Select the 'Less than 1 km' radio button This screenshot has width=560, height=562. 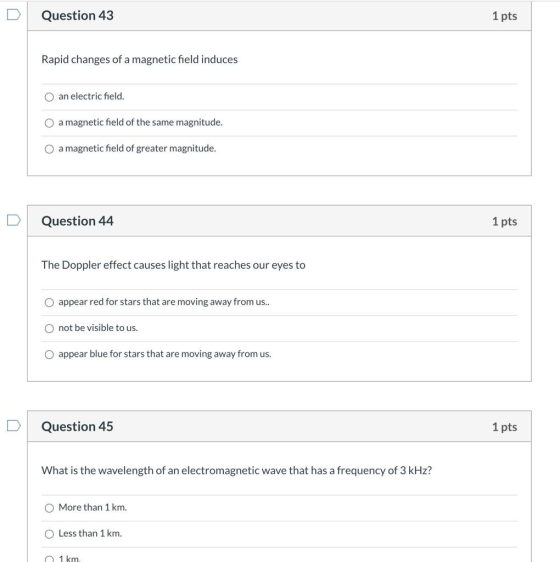(x=49, y=534)
